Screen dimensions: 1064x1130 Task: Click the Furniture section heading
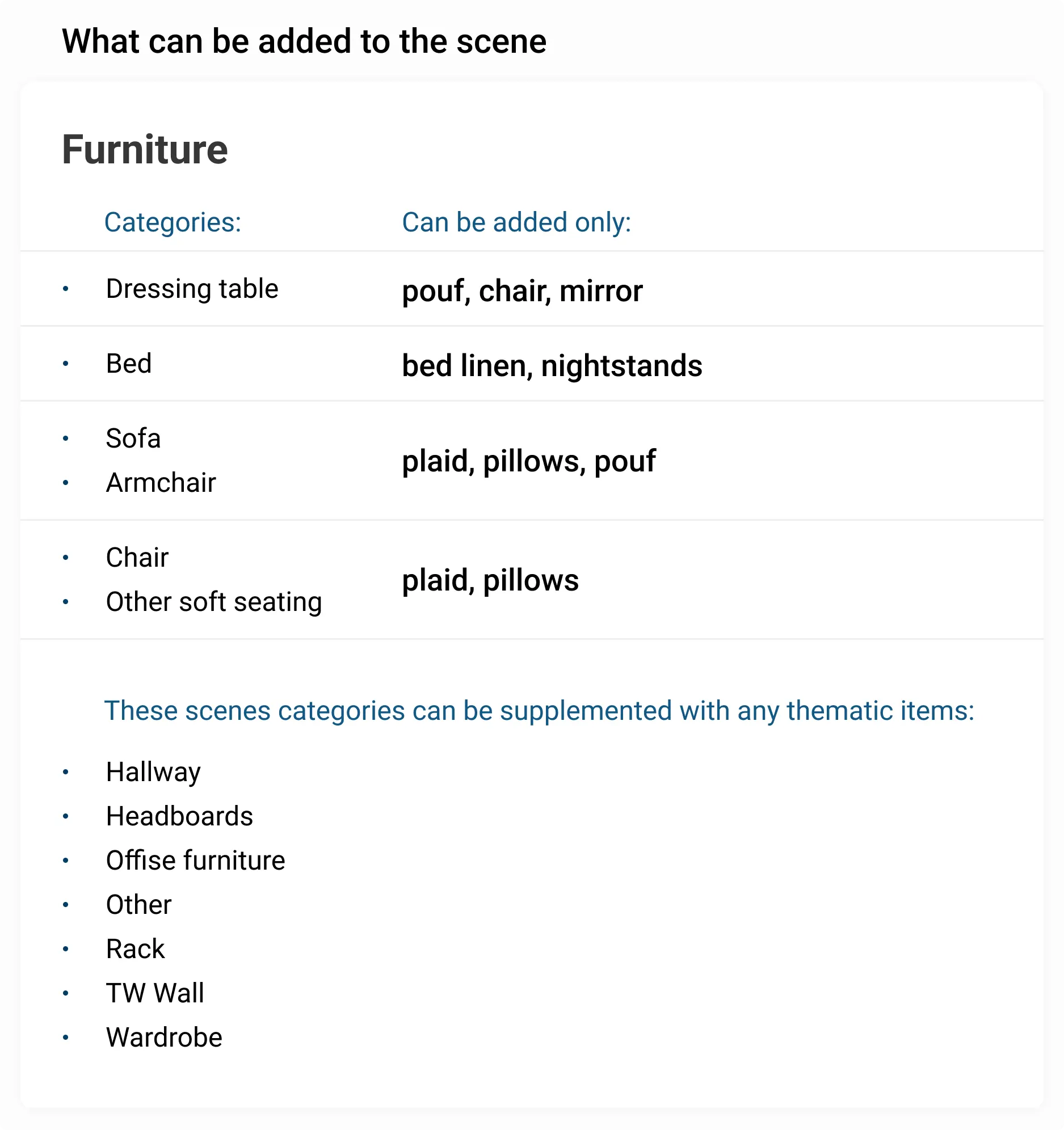point(145,150)
